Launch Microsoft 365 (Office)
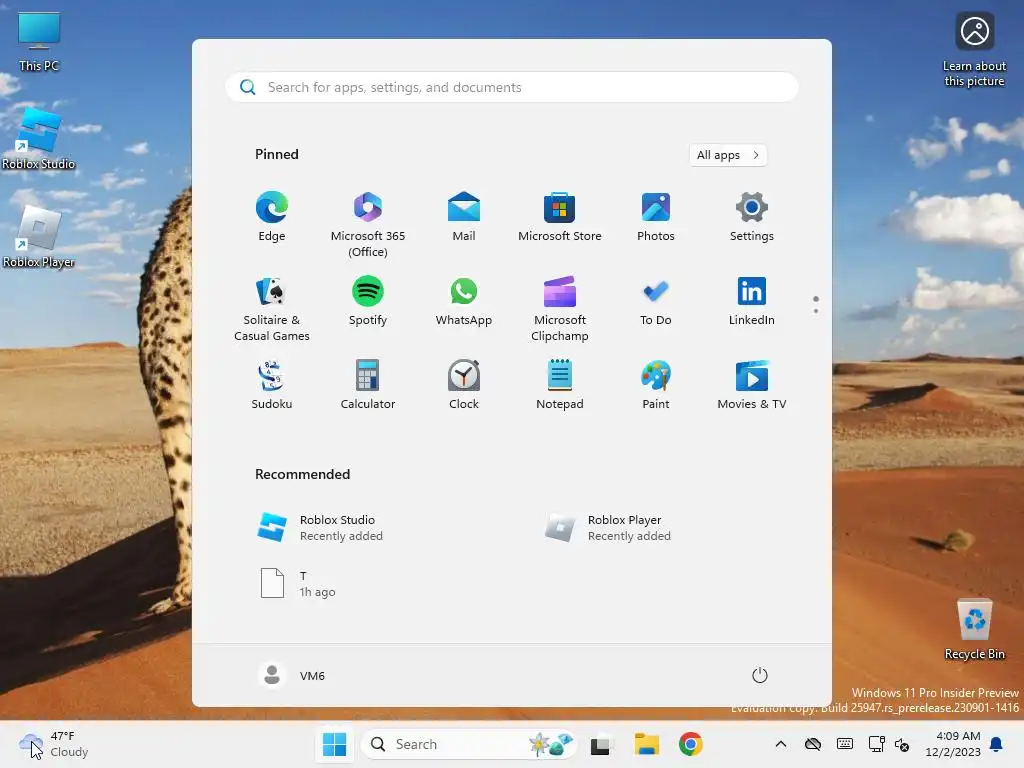1024x768 pixels. [368, 225]
